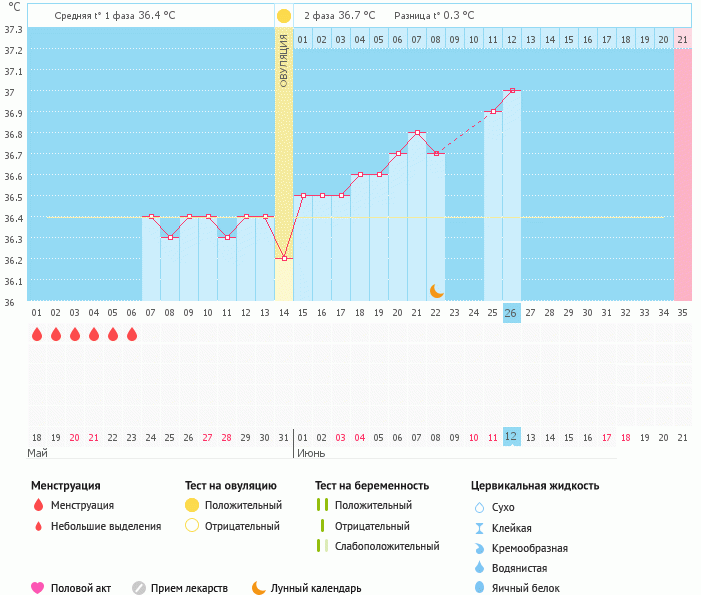Screen dimensions: 701x595
Task: Click the Сухо empty droplet icon
Action: [479, 508]
